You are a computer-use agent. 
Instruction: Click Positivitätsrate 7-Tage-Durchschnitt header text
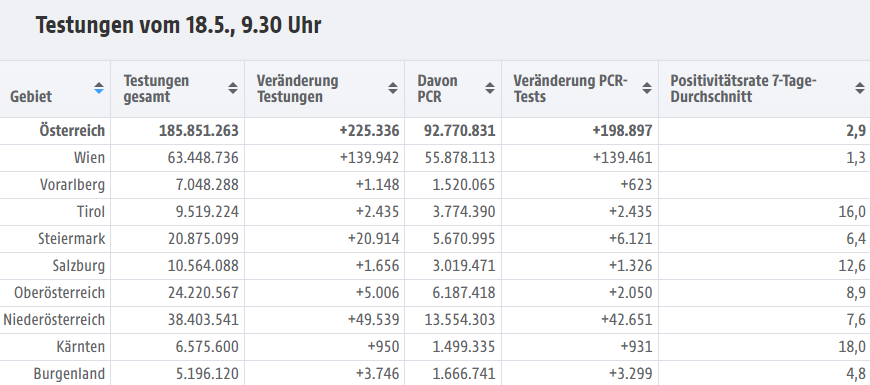click(743, 89)
